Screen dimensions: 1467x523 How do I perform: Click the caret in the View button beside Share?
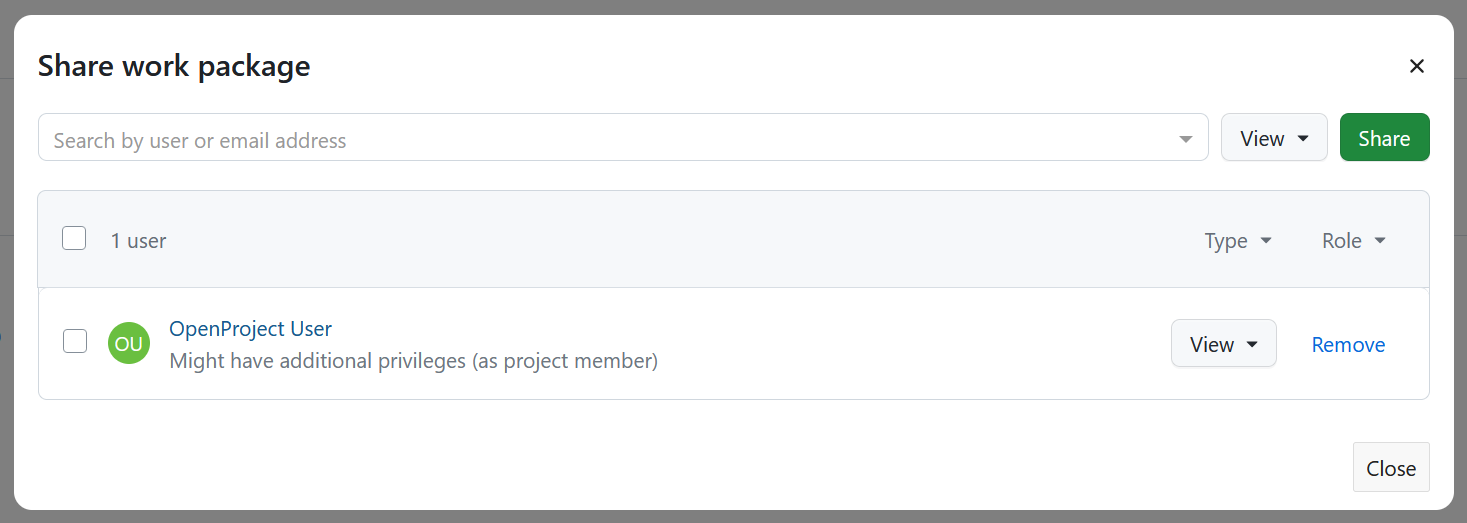click(x=1303, y=139)
